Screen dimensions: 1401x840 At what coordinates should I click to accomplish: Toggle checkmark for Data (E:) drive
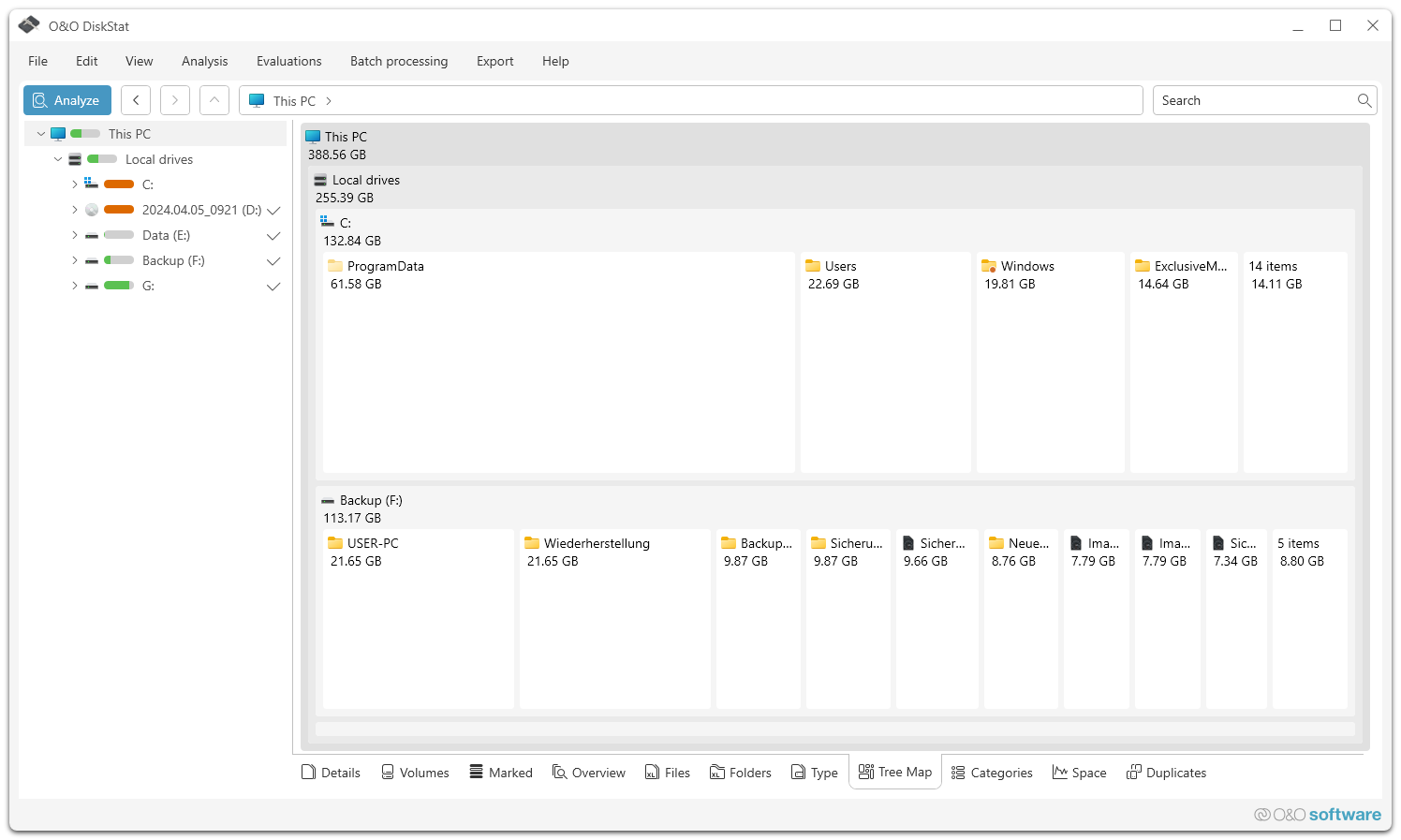point(273,236)
